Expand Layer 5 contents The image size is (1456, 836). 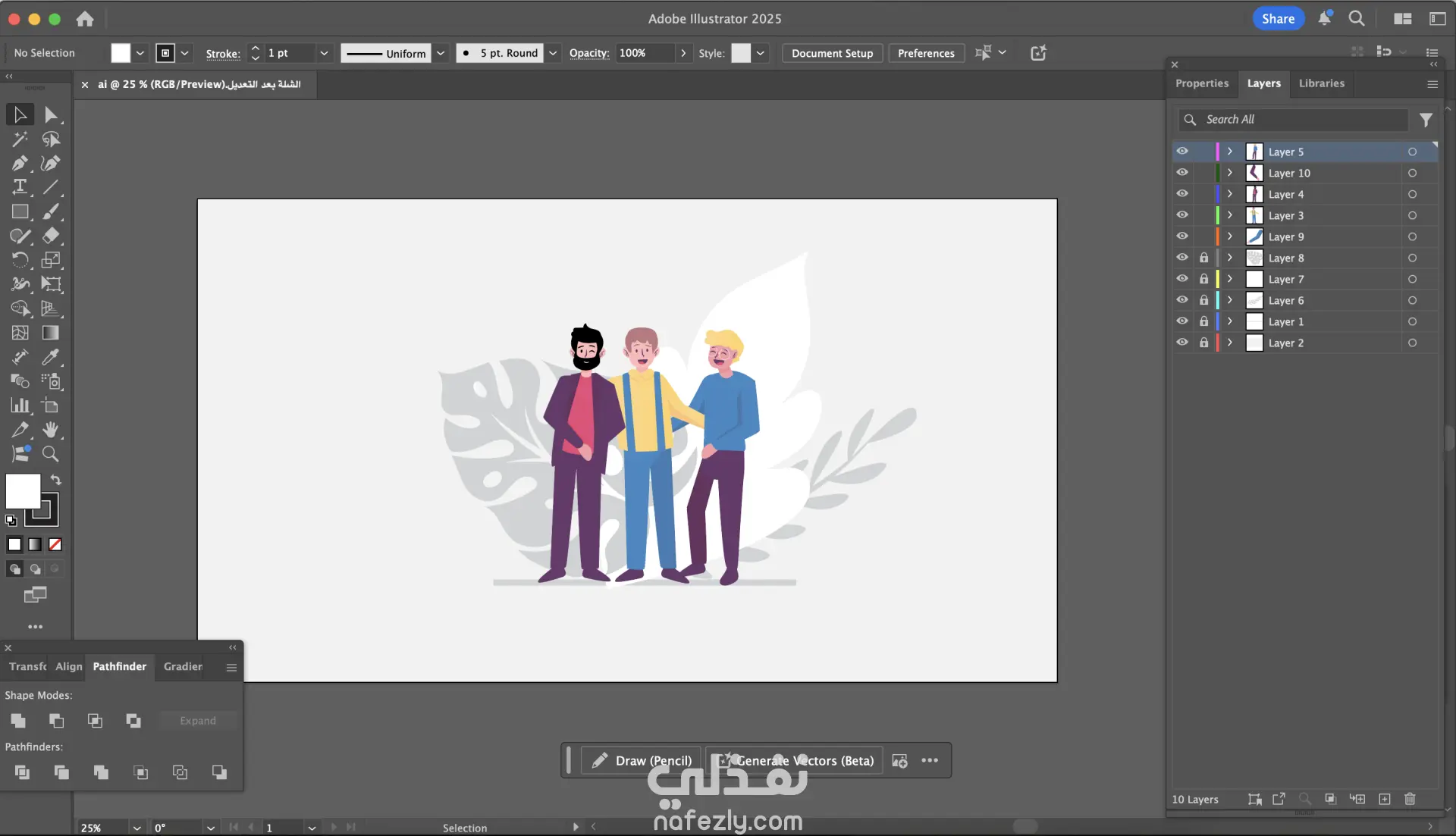click(x=1230, y=152)
